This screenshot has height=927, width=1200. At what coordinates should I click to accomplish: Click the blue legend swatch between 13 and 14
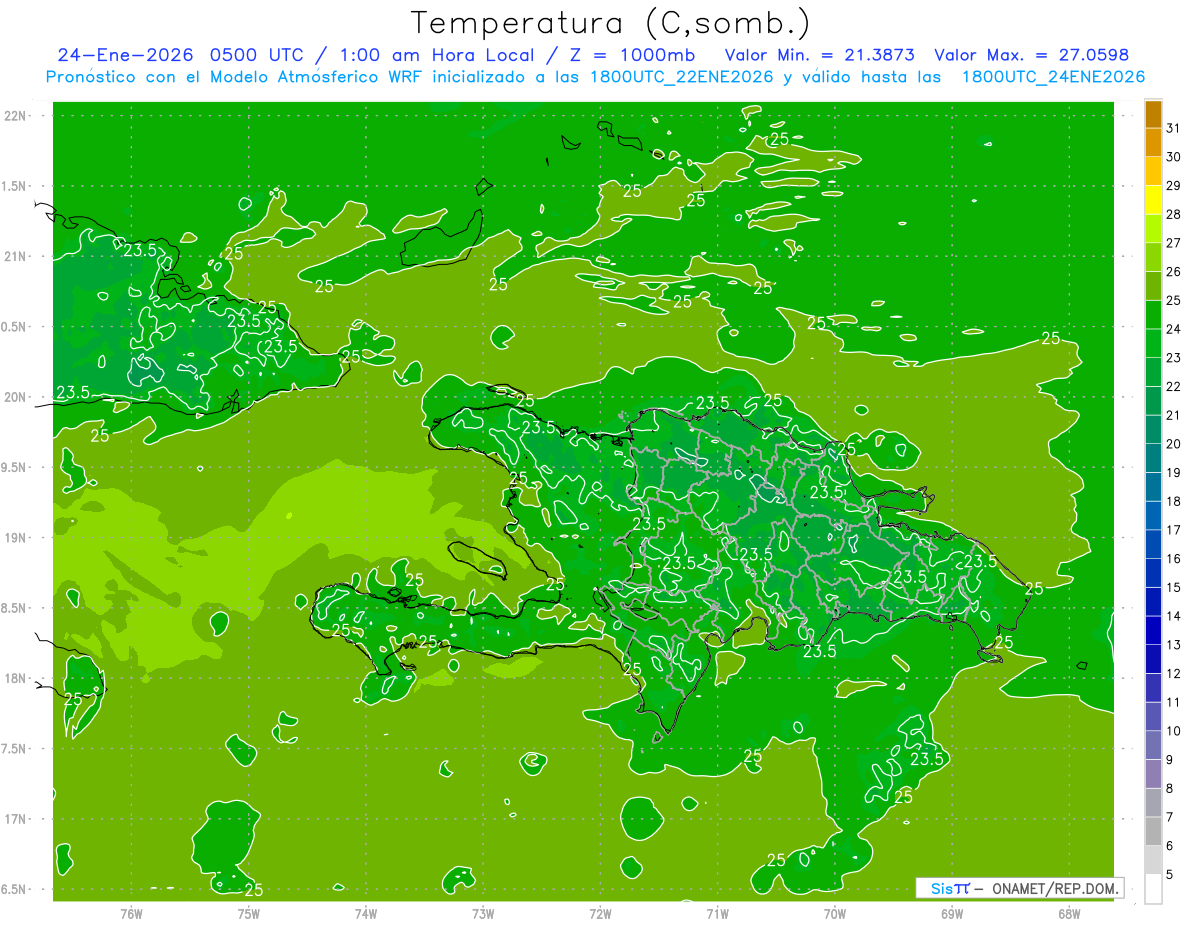(1153, 630)
